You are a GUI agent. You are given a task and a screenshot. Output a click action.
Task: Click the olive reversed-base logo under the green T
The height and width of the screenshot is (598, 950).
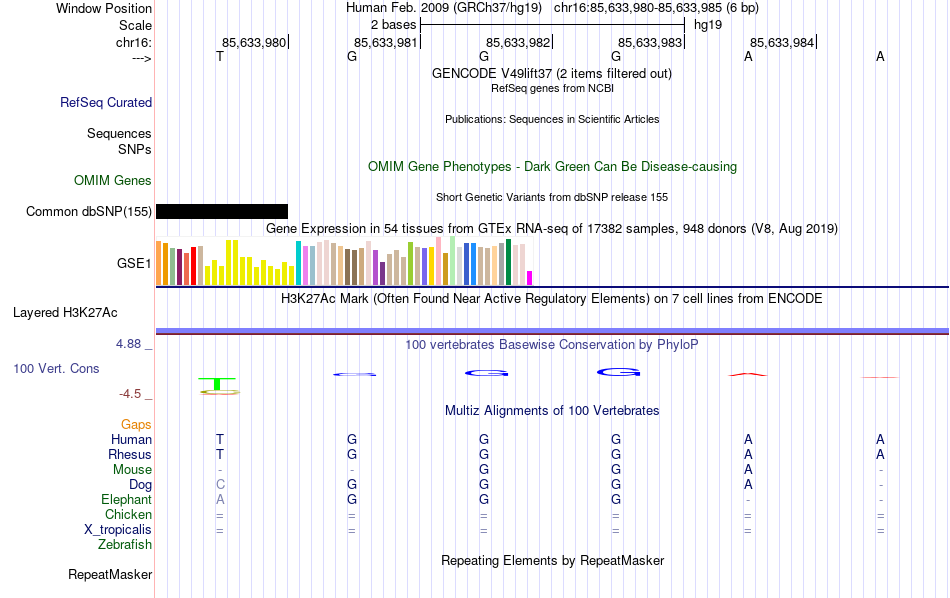click(220, 393)
